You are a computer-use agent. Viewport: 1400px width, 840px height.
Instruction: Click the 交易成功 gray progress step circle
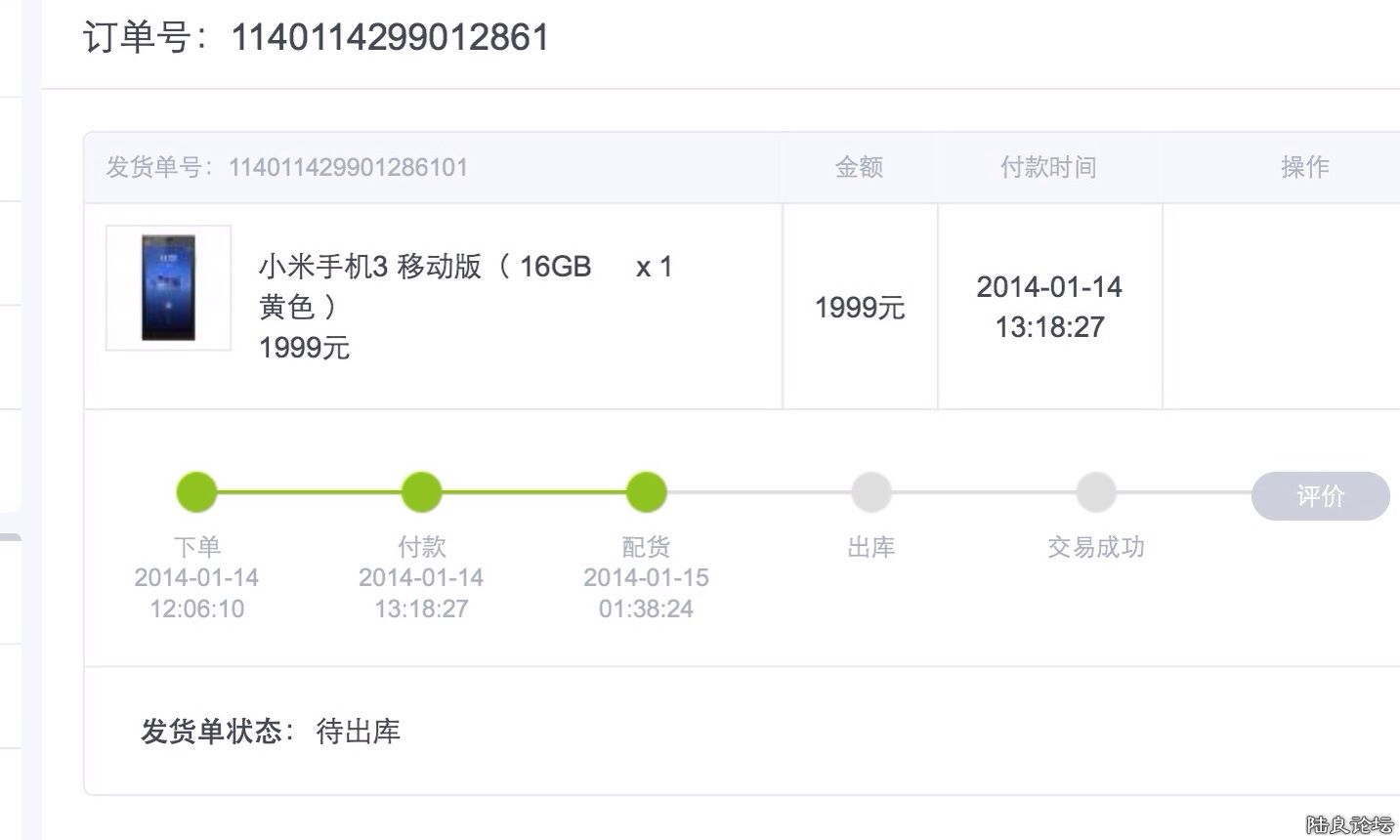click(1095, 492)
